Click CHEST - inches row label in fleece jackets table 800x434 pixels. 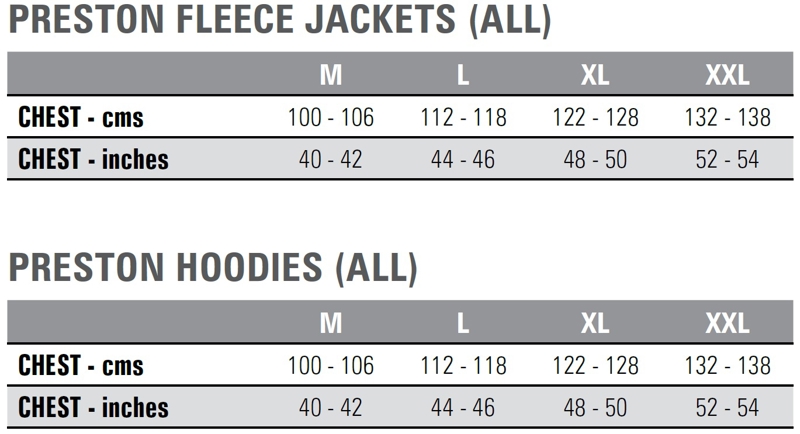(x=93, y=159)
